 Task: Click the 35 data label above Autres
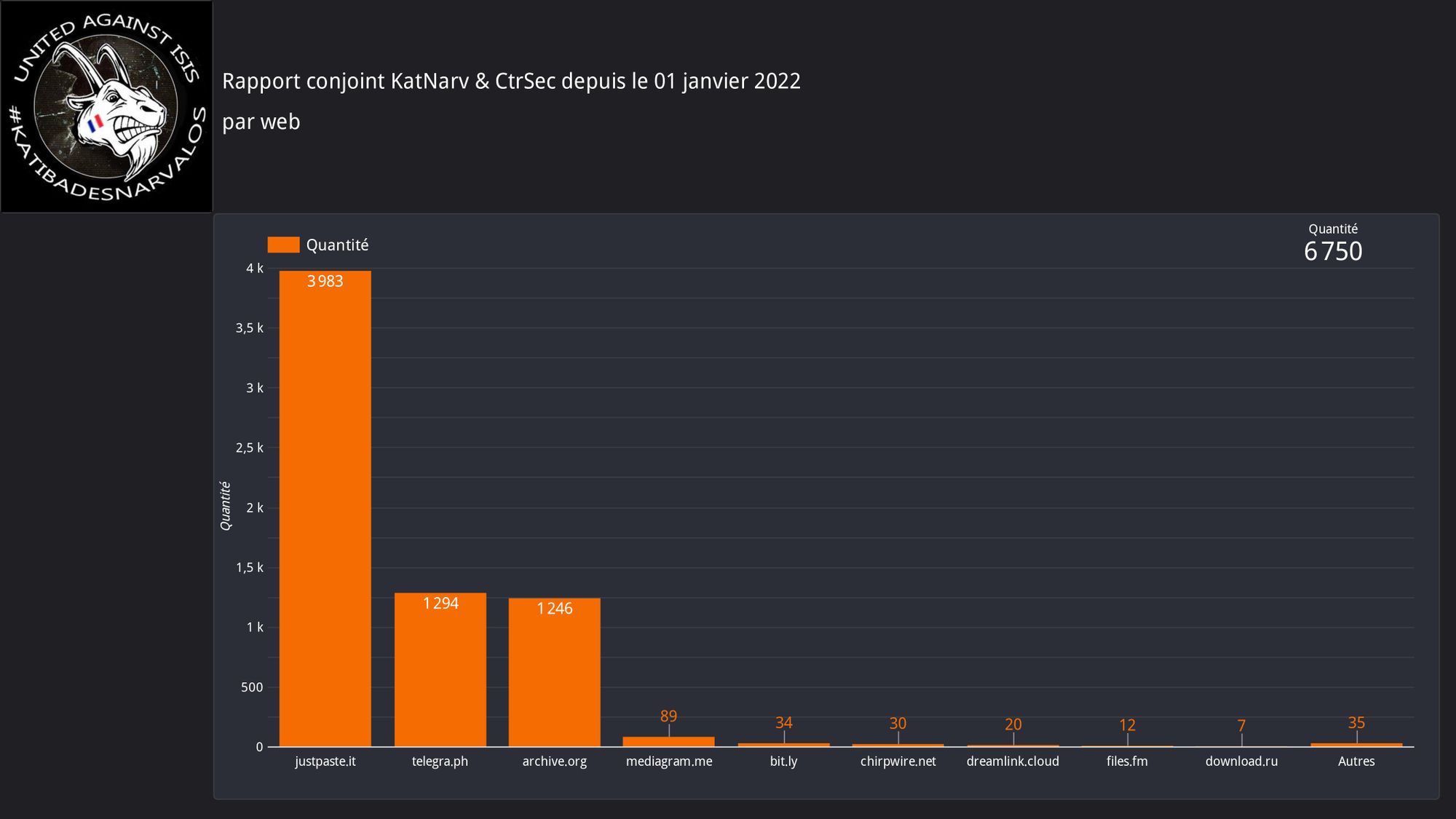click(x=1356, y=723)
